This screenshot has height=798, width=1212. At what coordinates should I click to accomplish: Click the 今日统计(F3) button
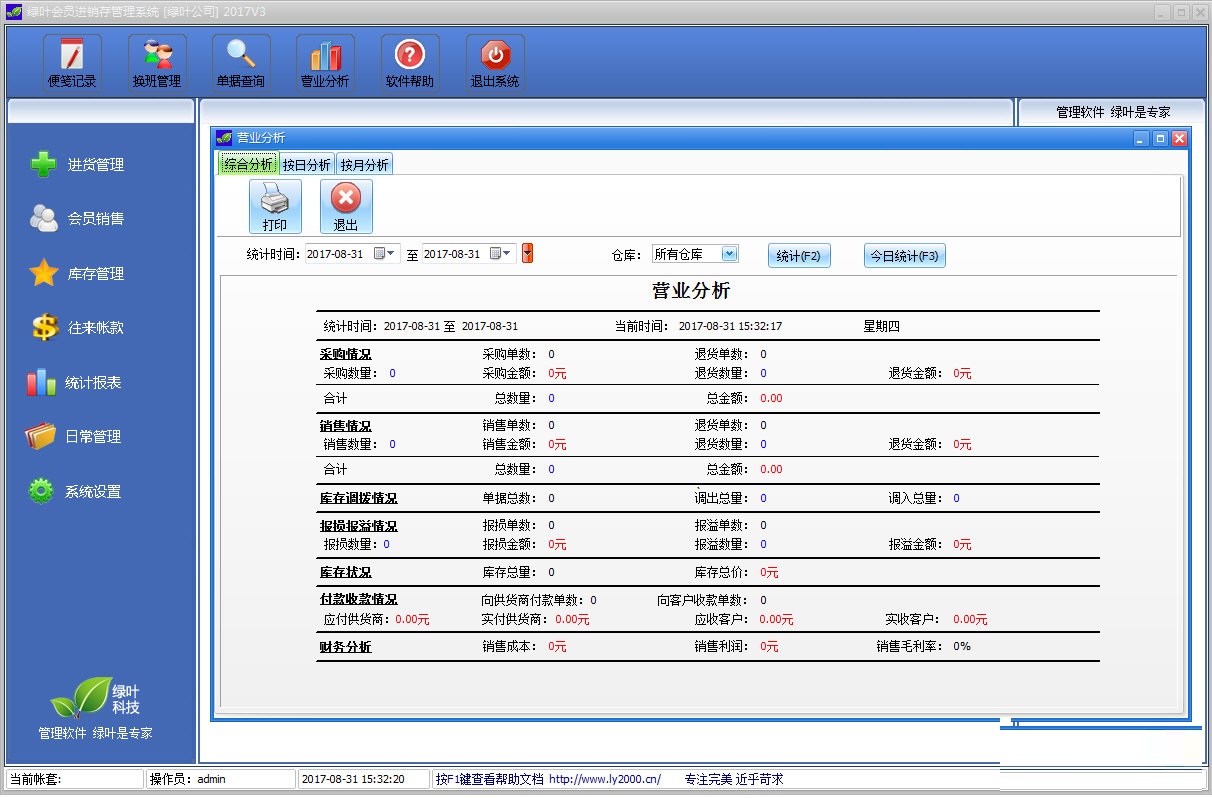905,256
